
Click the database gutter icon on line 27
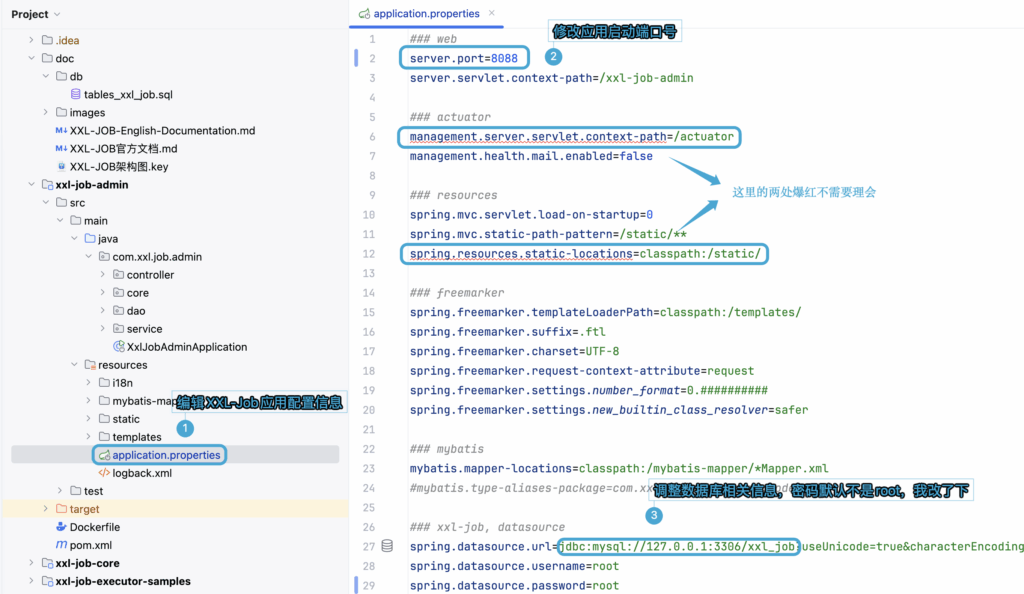click(387, 547)
